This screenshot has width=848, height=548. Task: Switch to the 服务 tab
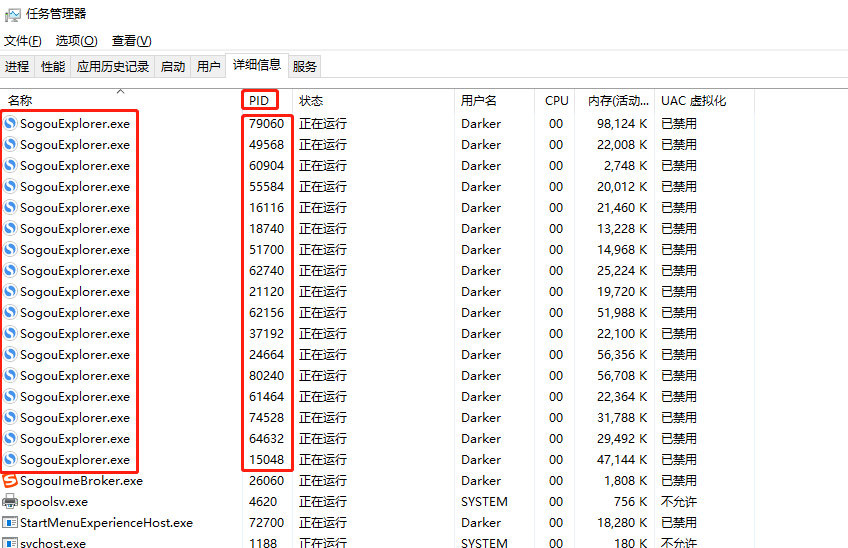304,67
